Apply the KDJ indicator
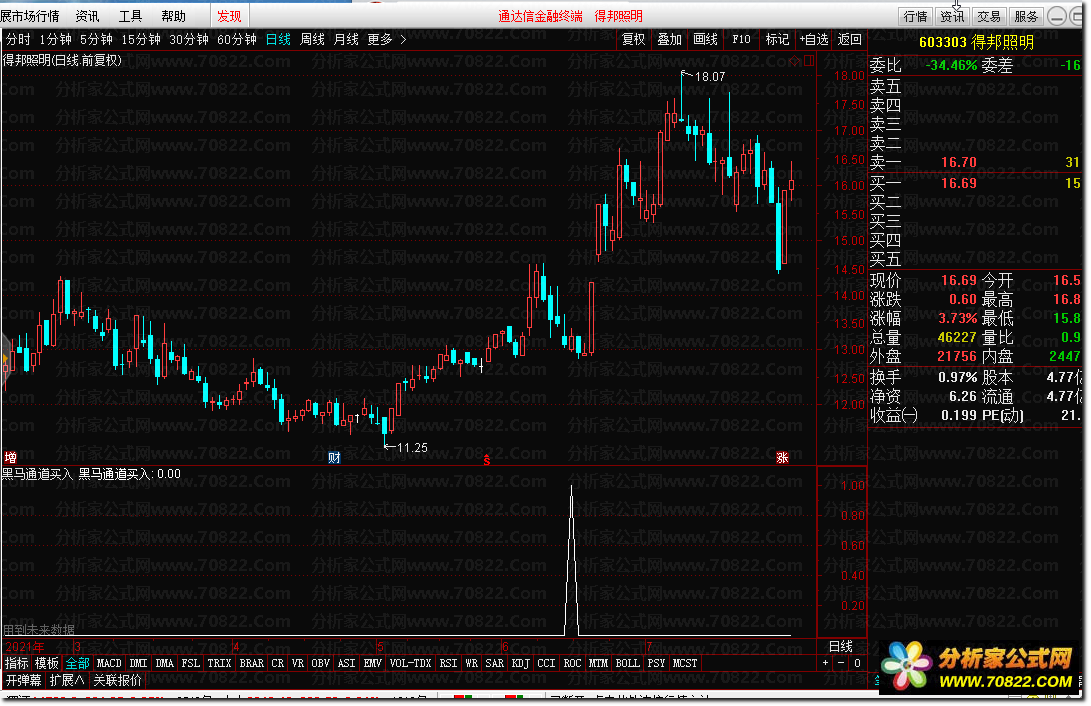The height and width of the screenshot is (706, 1091). [520, 663]
